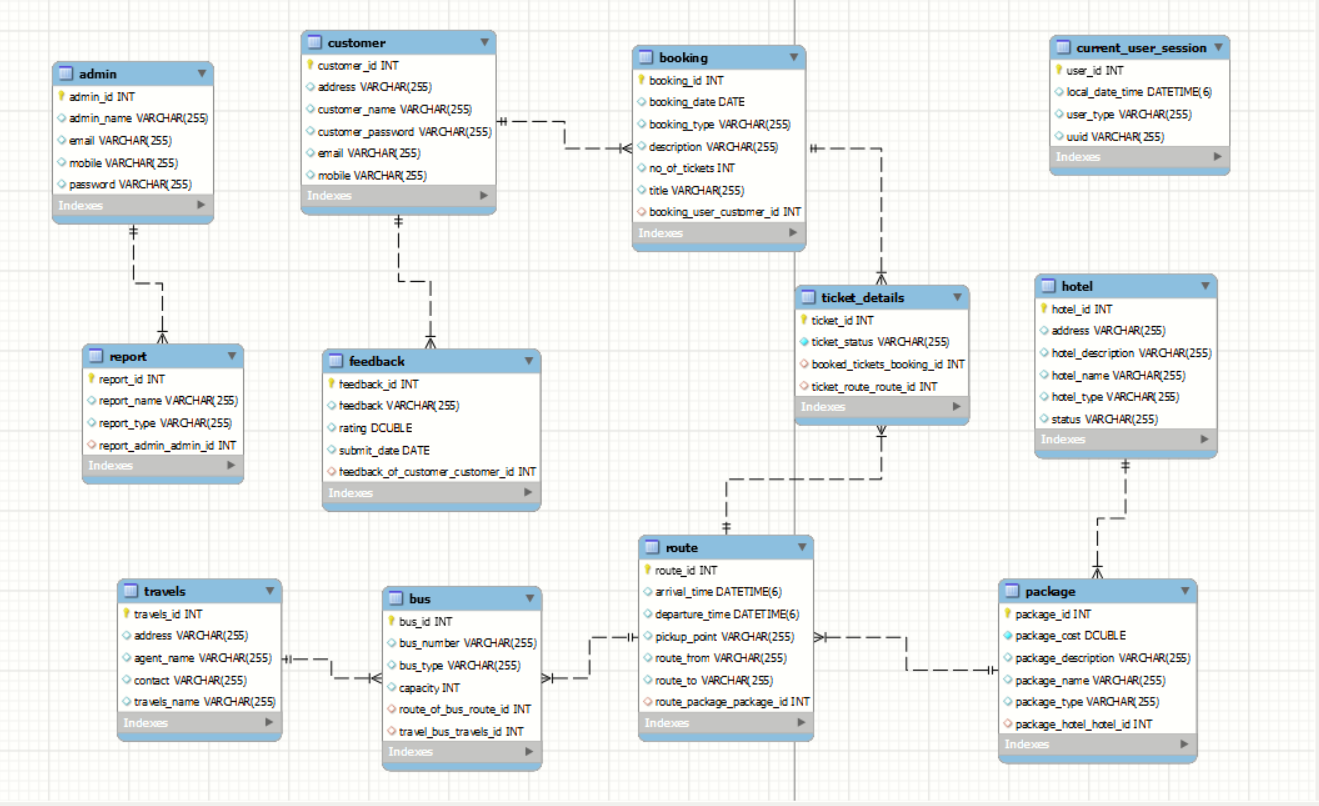Click the ticket_details table header icon

point(809,297)
